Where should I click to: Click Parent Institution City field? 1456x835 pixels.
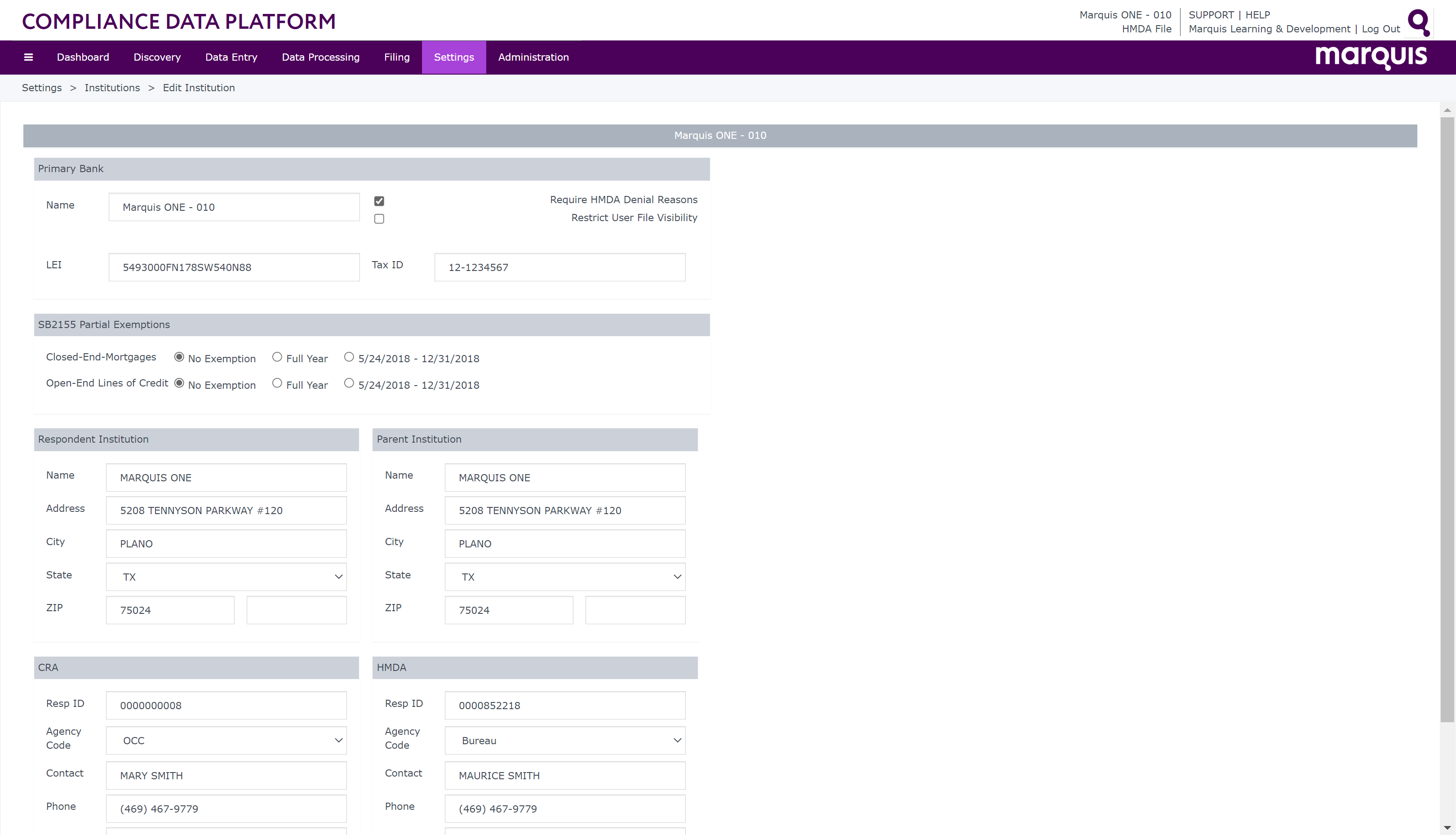pos(565,544)
